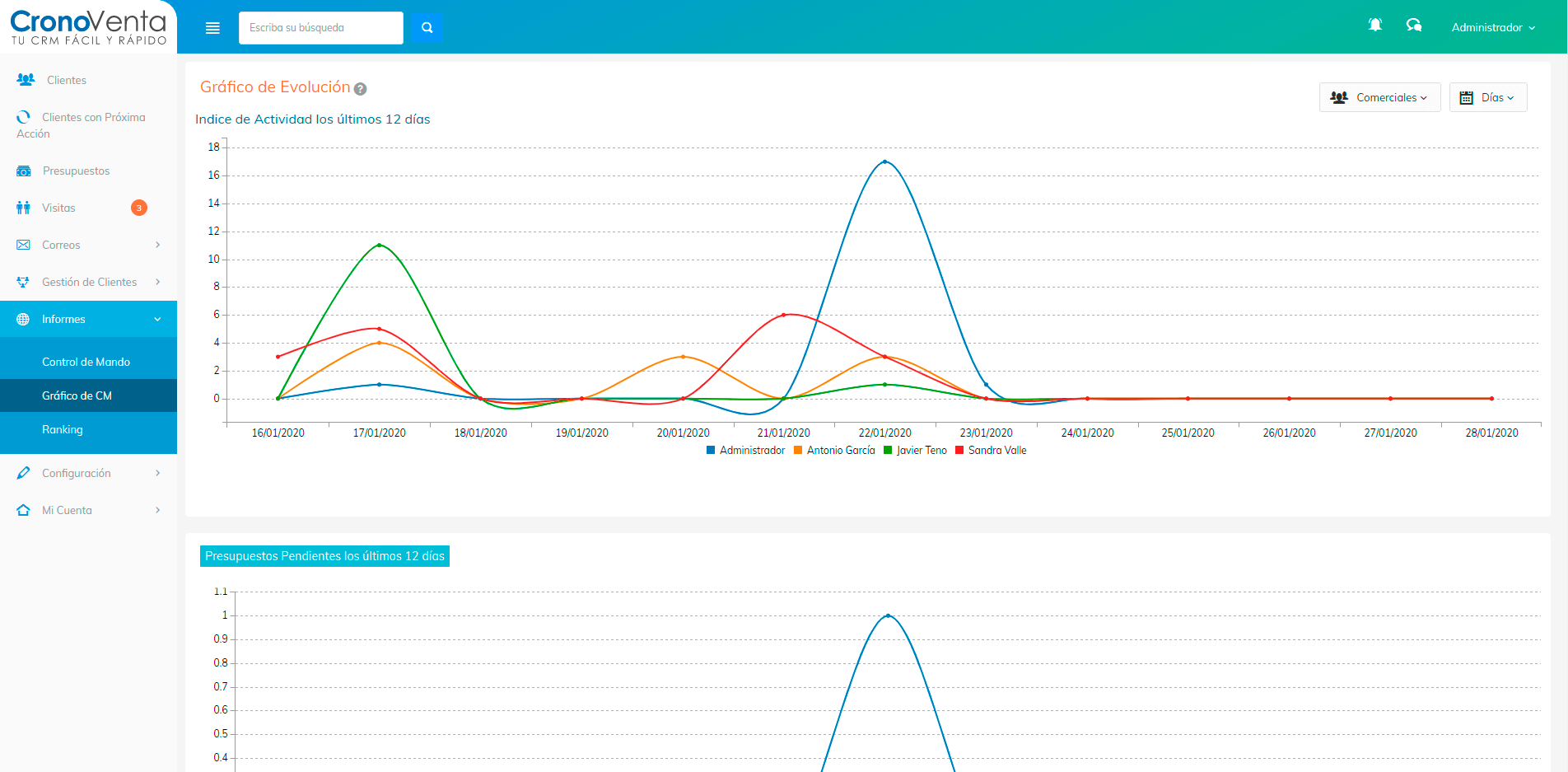1568x772 pixels.
Task: Toggle Administrador series in legend
Action: pyautogui.click(x=745, y=450)
